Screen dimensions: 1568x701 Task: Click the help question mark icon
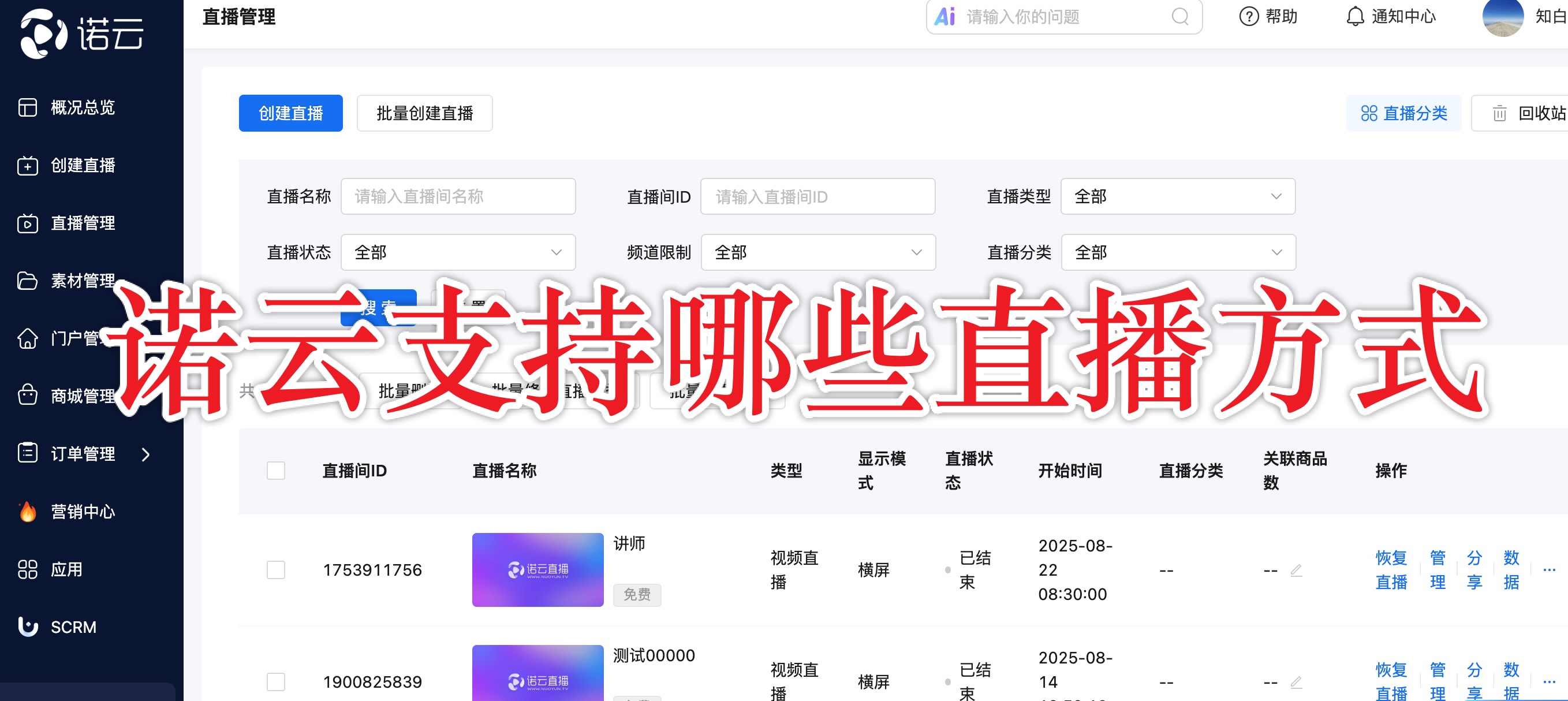pyautogui.click(x=1248, y=16)
